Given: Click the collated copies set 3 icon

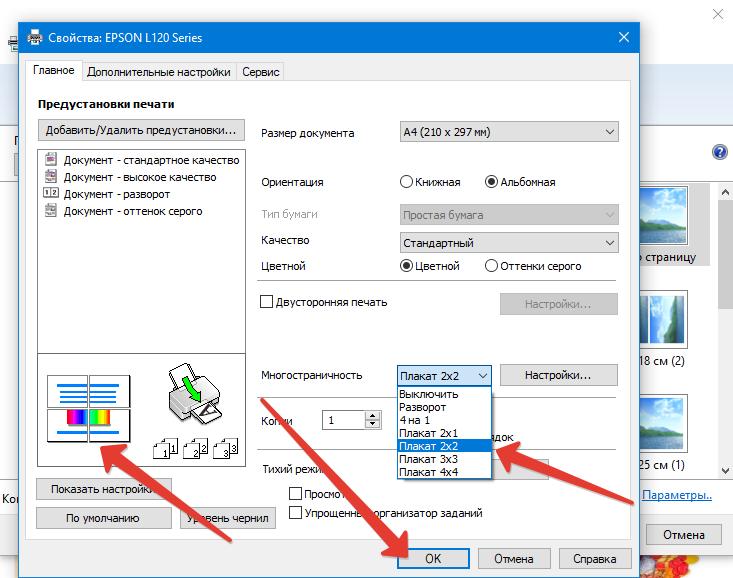Looking at the screenshot, I should (x=226, y=448).
